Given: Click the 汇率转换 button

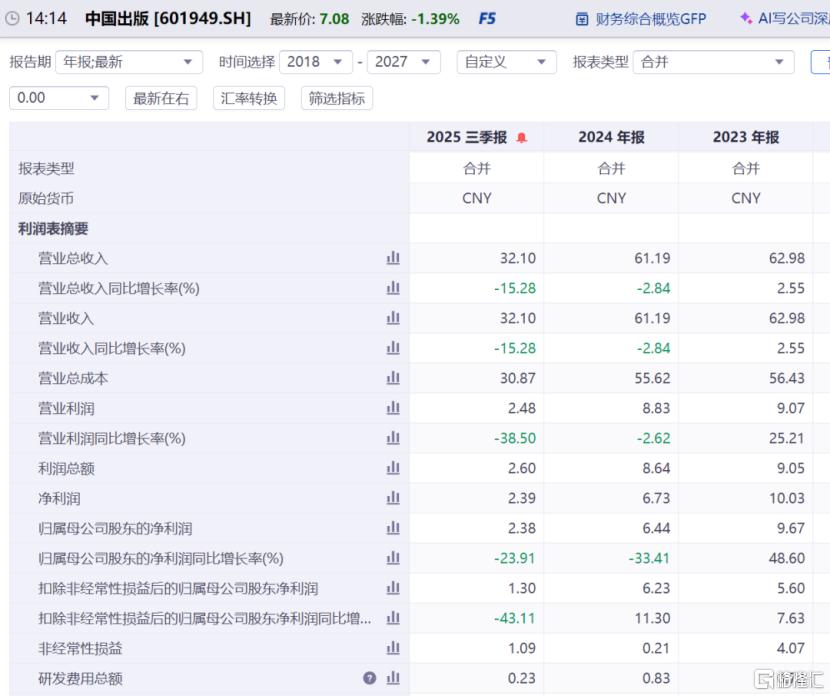Looking at the screenshot, I should (249, 98).
